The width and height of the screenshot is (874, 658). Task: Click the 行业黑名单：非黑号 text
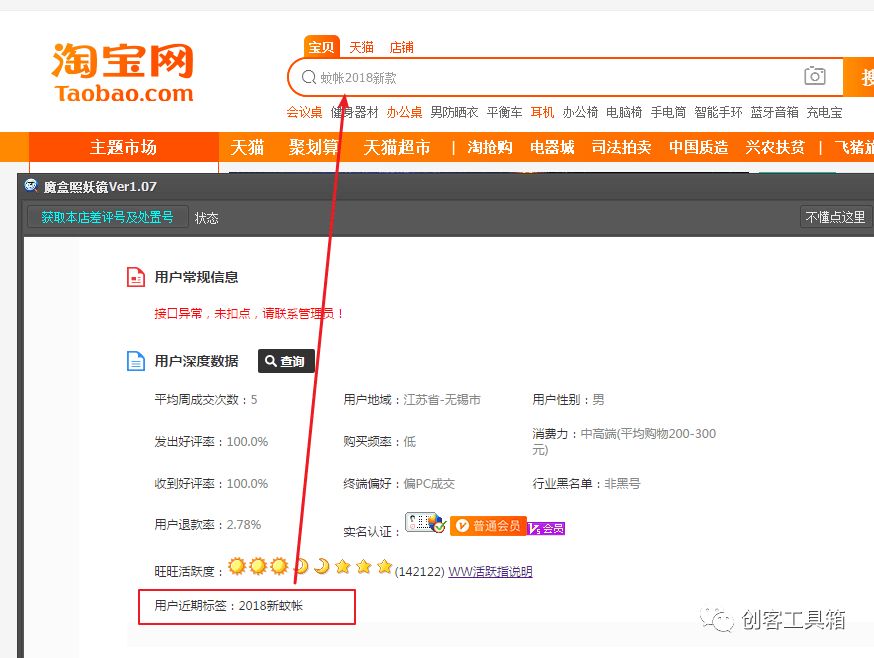[586, 483]
